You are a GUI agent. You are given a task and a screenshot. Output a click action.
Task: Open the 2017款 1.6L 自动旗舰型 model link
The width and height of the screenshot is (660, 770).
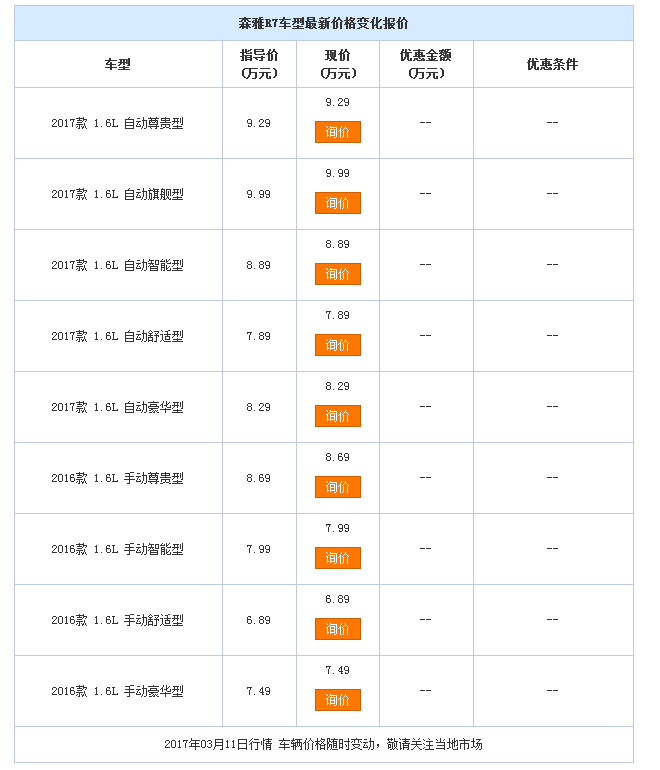click(117, 194)
